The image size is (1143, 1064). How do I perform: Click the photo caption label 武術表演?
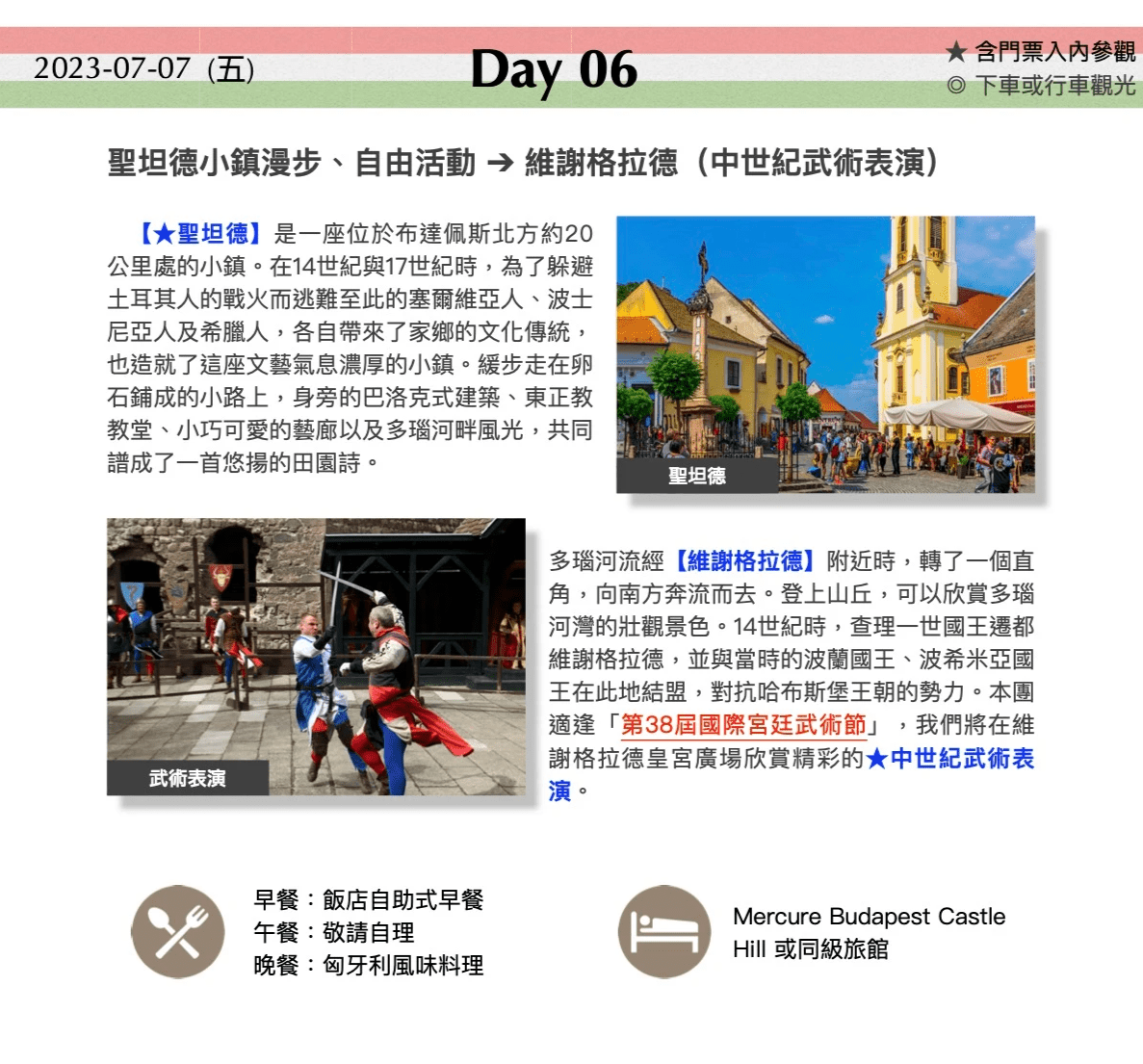click(x=188, y=778)
